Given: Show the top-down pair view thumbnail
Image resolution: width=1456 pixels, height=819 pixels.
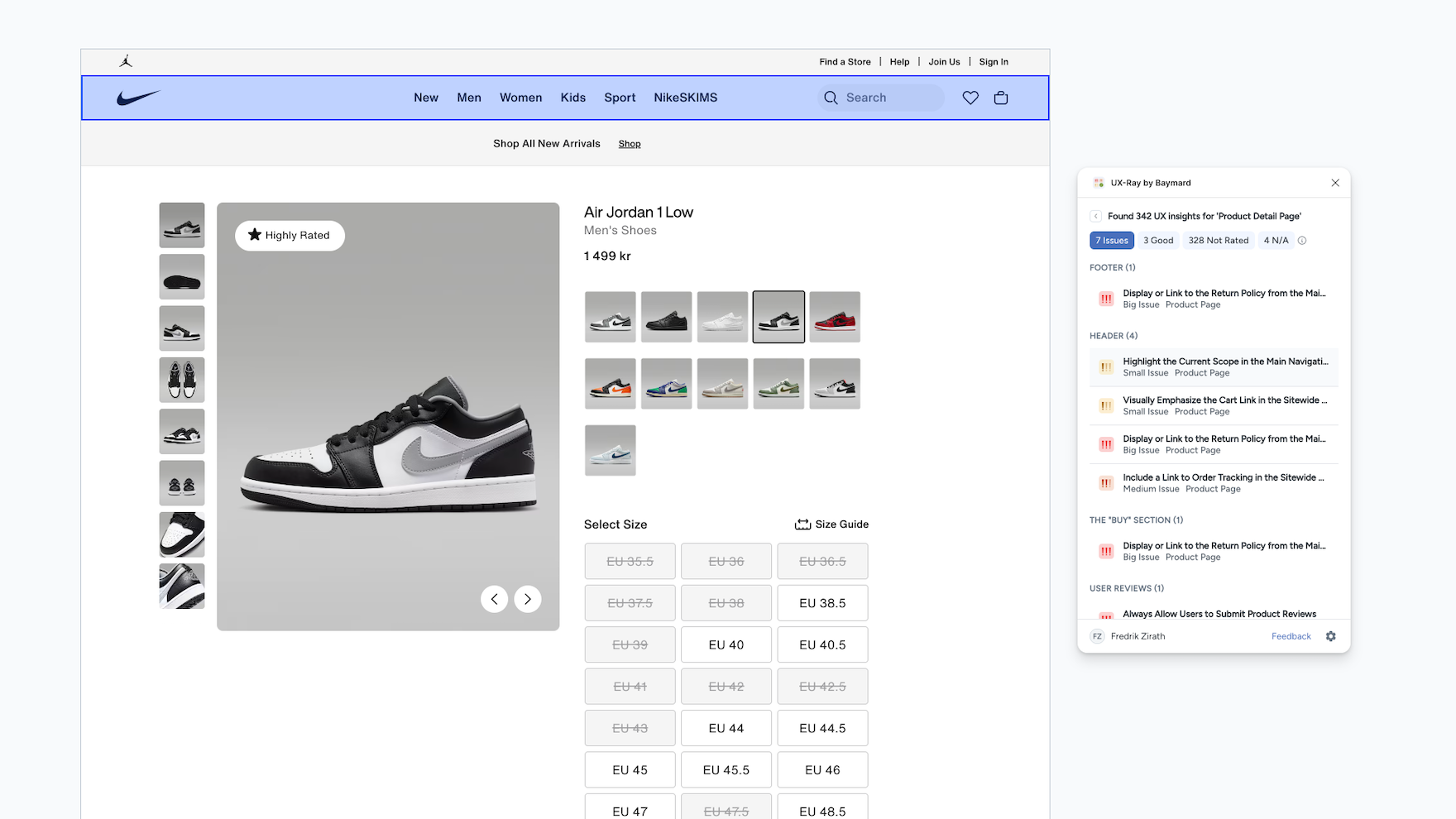Looking at the screenshot, I should (182, 380).
